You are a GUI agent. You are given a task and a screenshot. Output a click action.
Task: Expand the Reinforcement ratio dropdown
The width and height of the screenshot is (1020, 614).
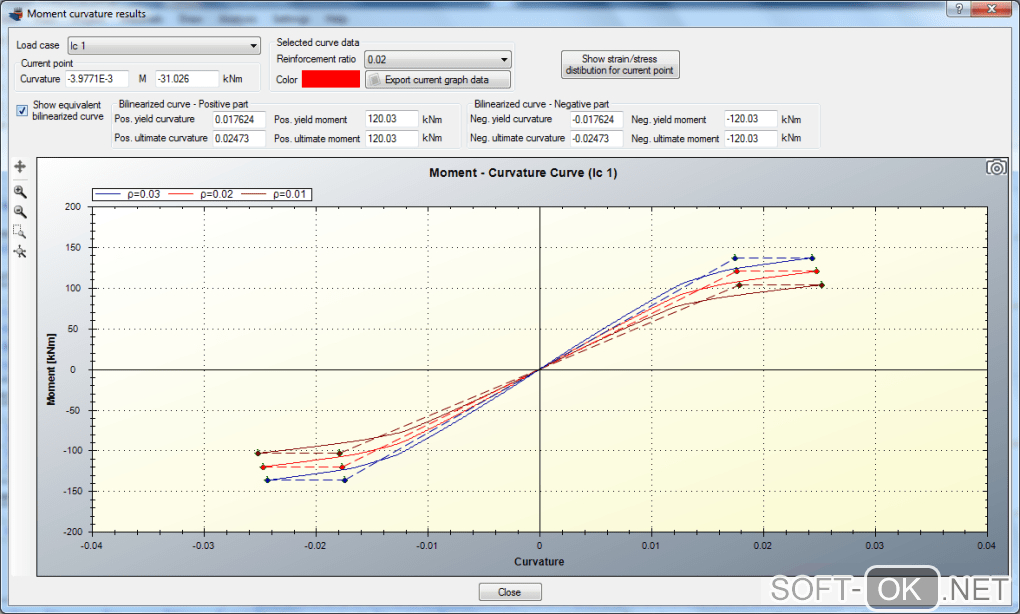coord(437,60)
